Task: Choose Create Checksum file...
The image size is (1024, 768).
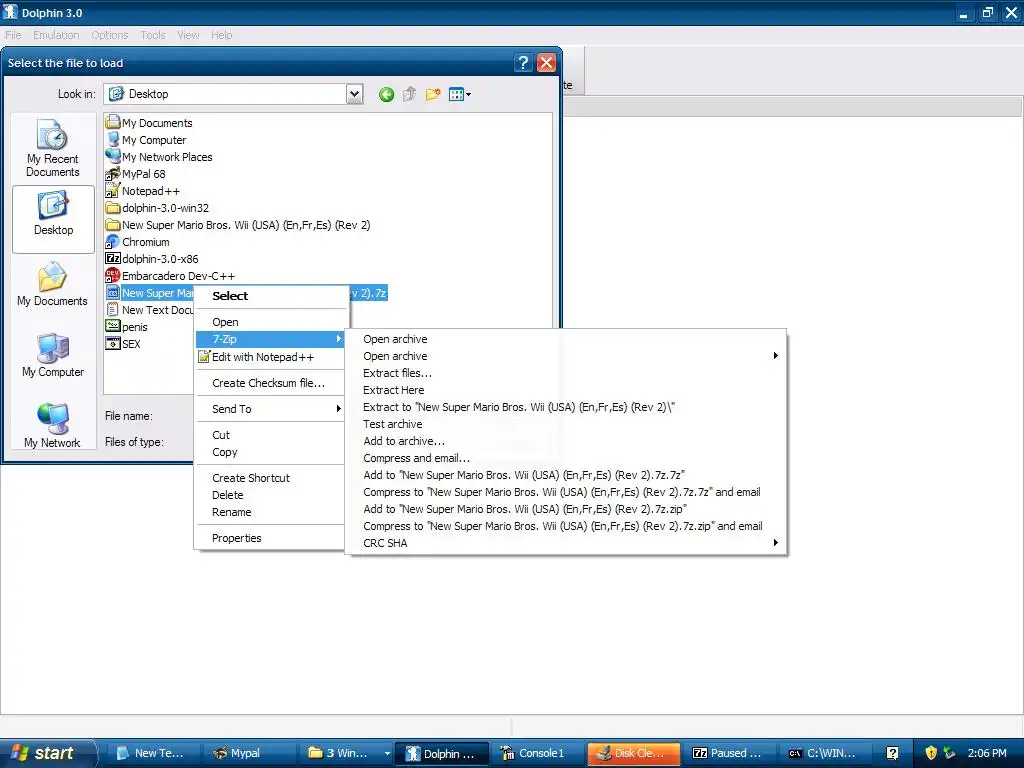Action: coord(270,383)
